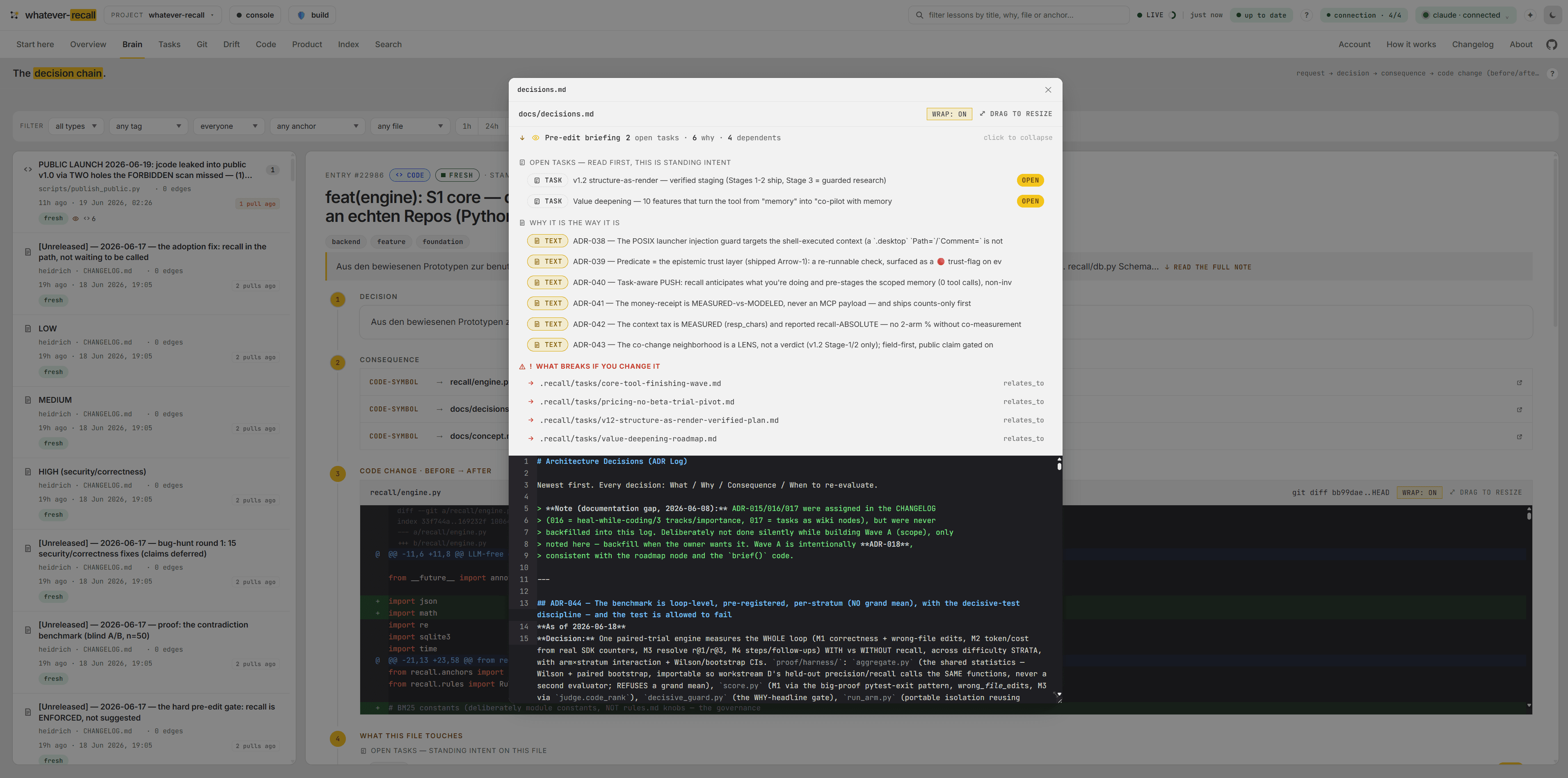Select the 24h time filter
This screenshot has height=778, width=1568.
coord(492,127)
